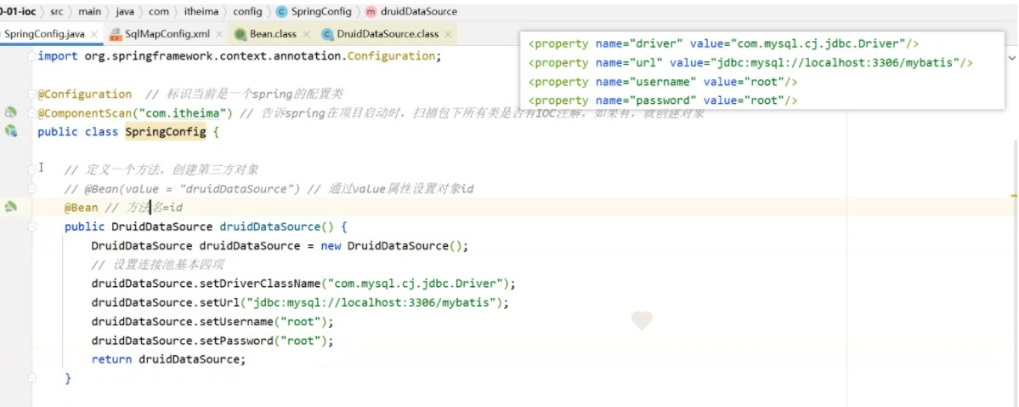Click the SpringConfig class name in code
The width and height of the screenshot is (1019, 407).
(x=165, y=132)
